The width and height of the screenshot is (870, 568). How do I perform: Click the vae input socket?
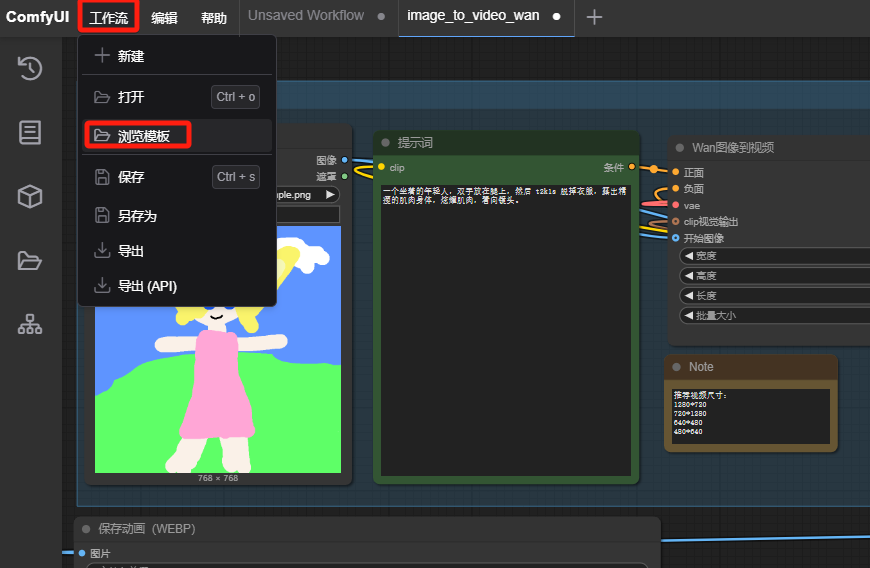675,205
